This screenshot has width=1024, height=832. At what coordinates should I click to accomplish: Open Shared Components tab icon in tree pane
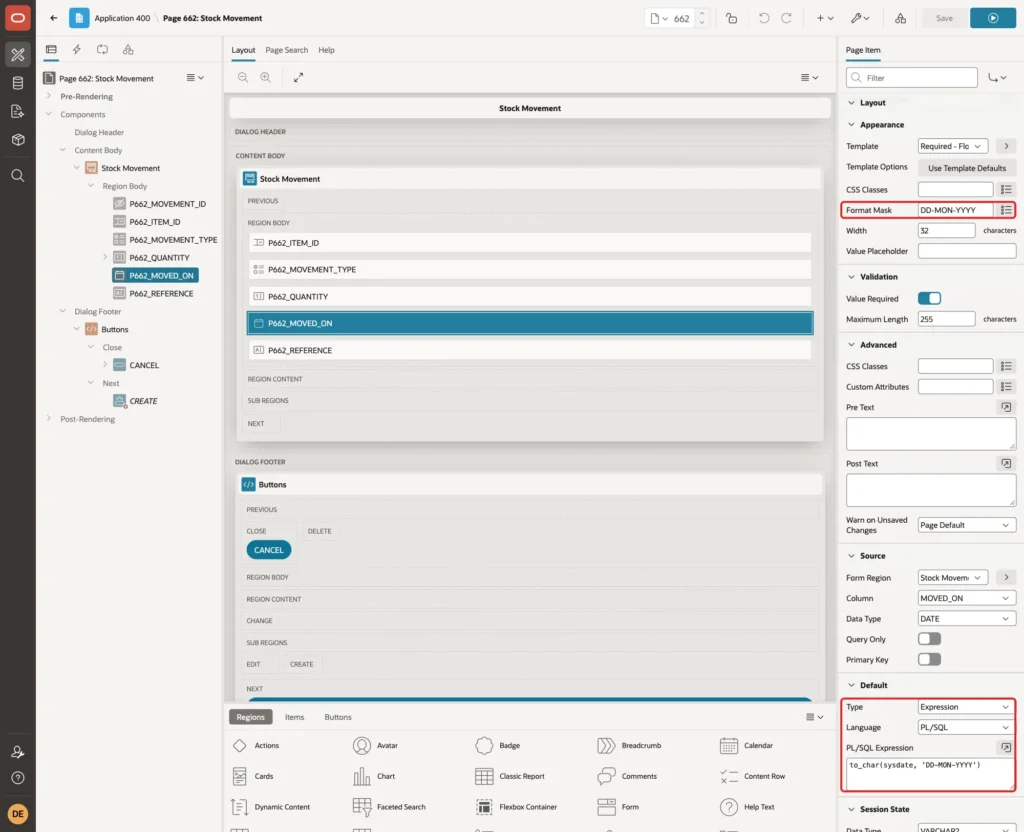tap(128, 50)
